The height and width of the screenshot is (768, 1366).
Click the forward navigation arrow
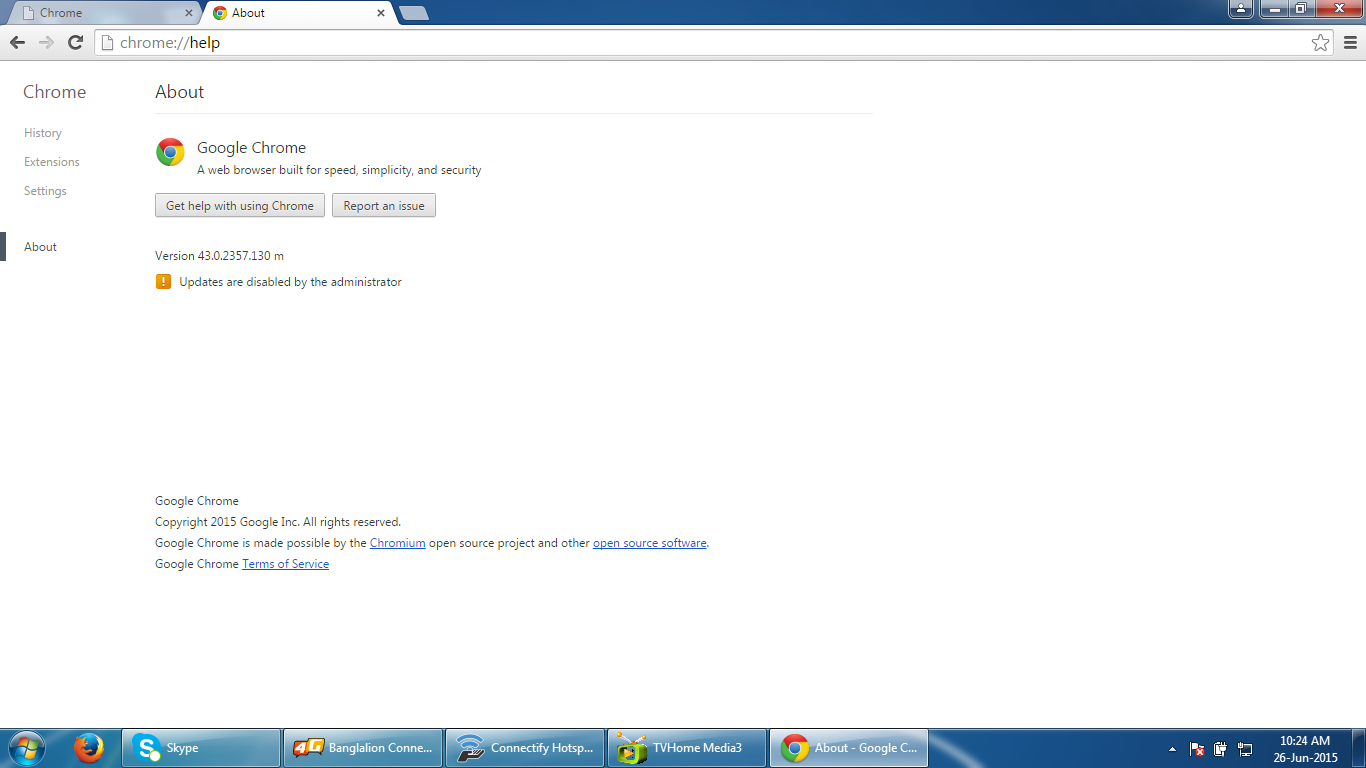46,42
